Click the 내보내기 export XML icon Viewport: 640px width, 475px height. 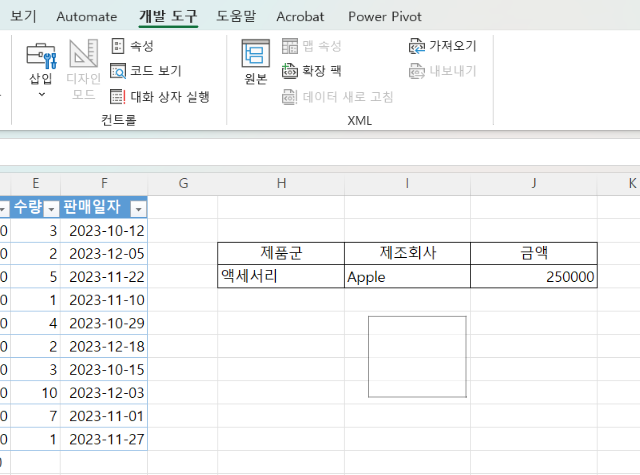point(417,71)
